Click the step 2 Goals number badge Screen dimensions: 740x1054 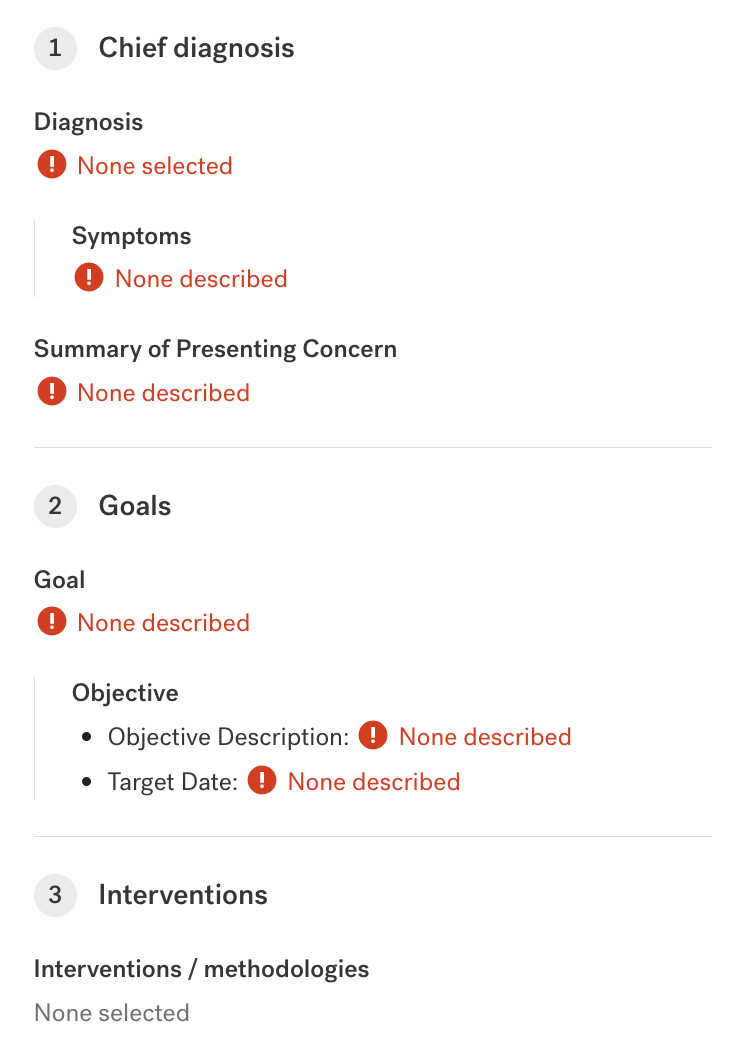pos(55,506)
